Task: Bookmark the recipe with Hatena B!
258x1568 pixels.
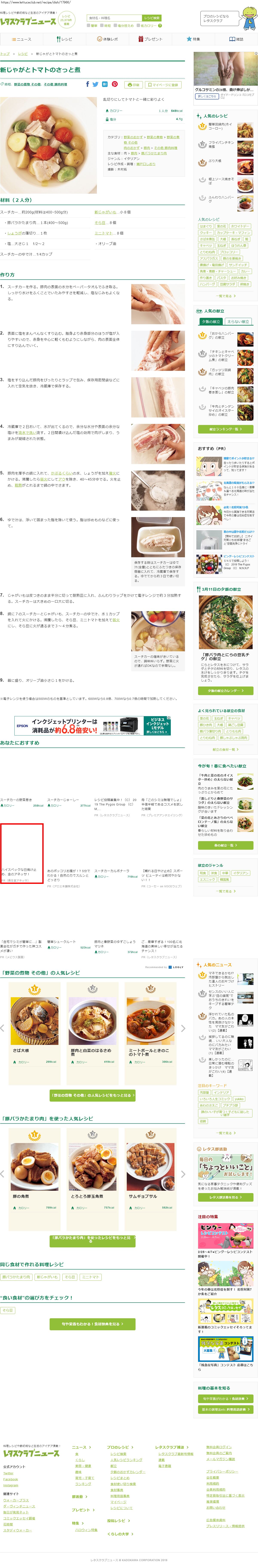Action: pyautogui.click(x=105, y=84)
